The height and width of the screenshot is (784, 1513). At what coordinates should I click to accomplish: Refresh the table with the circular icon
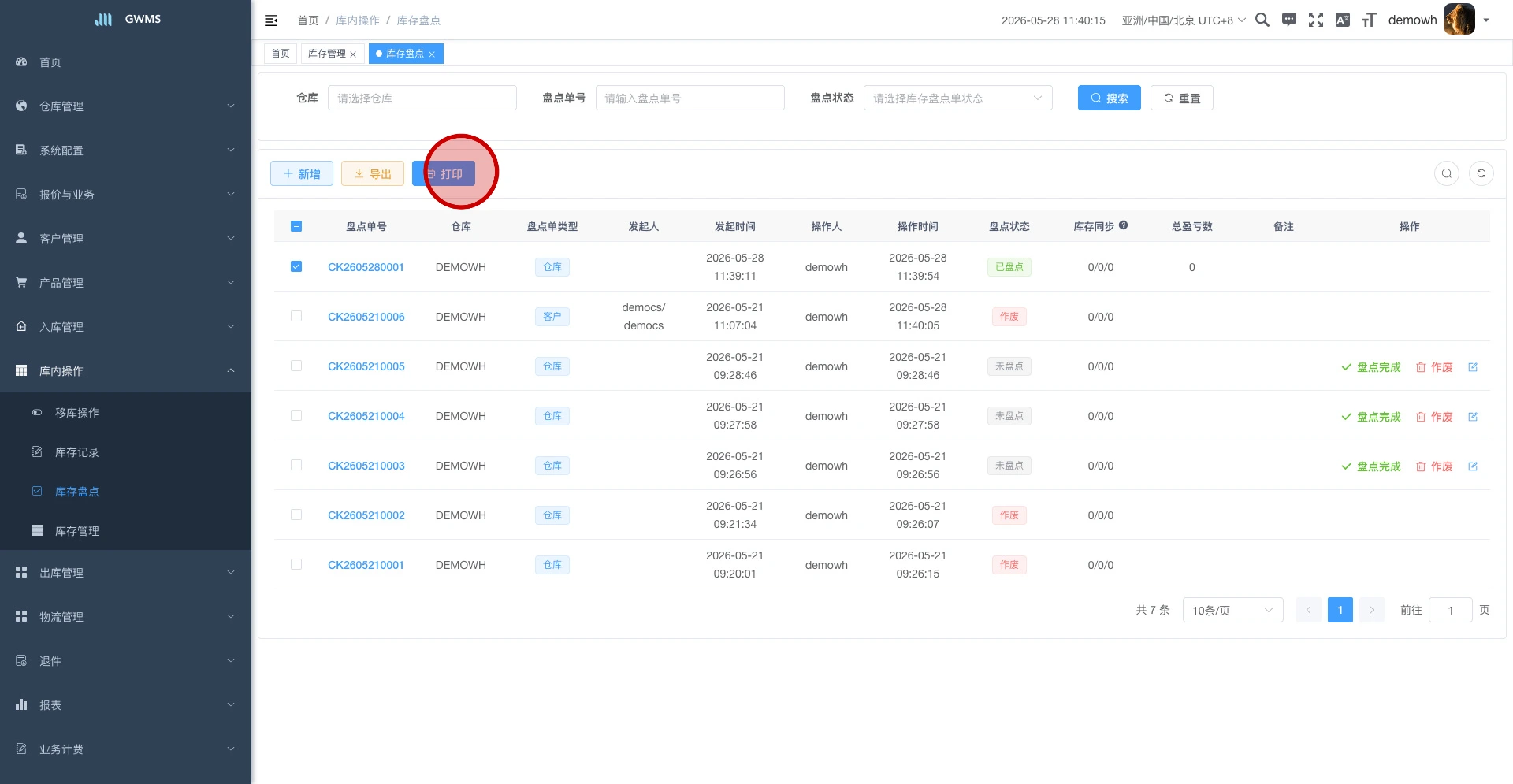(1481, 173)
